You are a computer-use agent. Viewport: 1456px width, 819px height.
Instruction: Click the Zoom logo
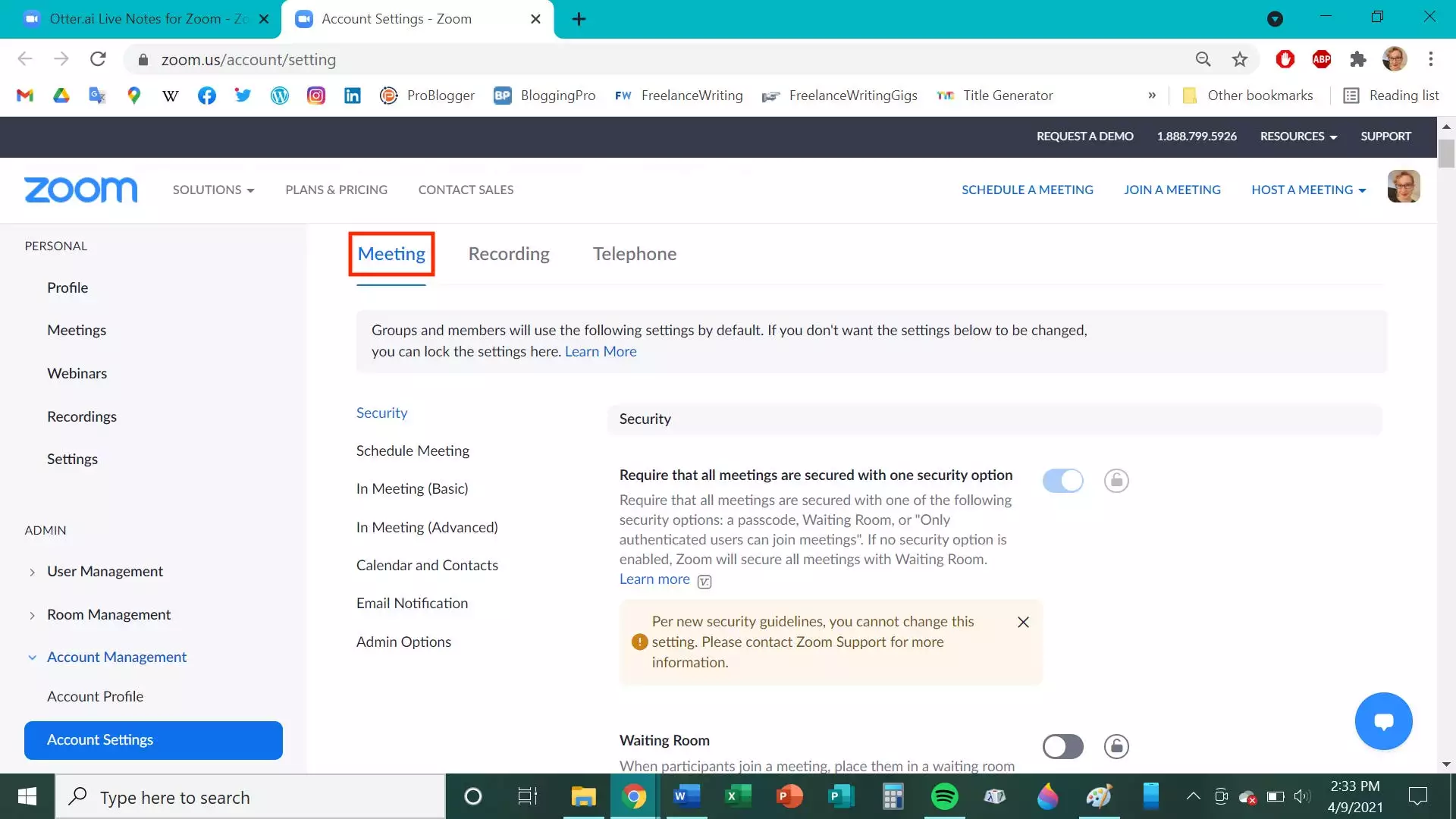pos(81,190)
